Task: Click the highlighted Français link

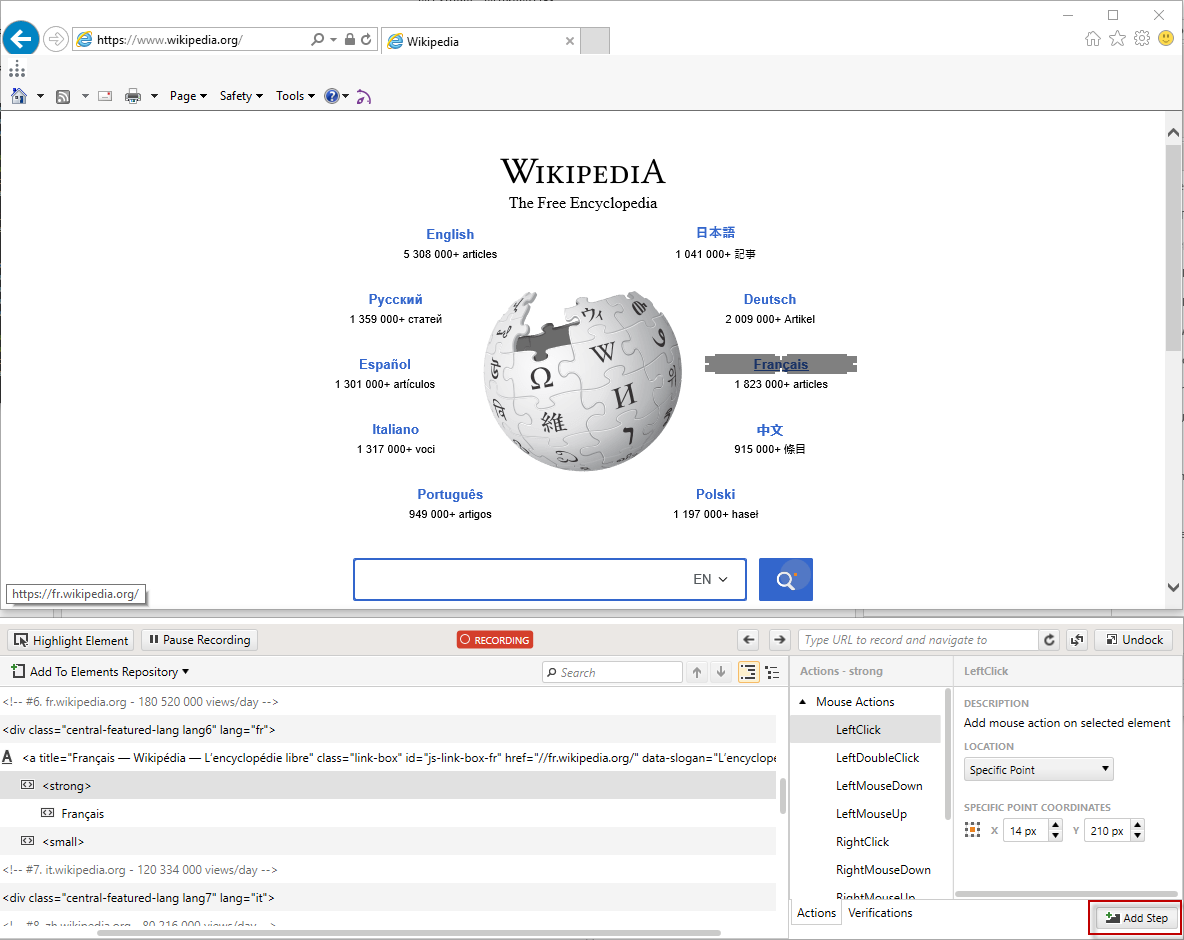Action: point(781,364)
